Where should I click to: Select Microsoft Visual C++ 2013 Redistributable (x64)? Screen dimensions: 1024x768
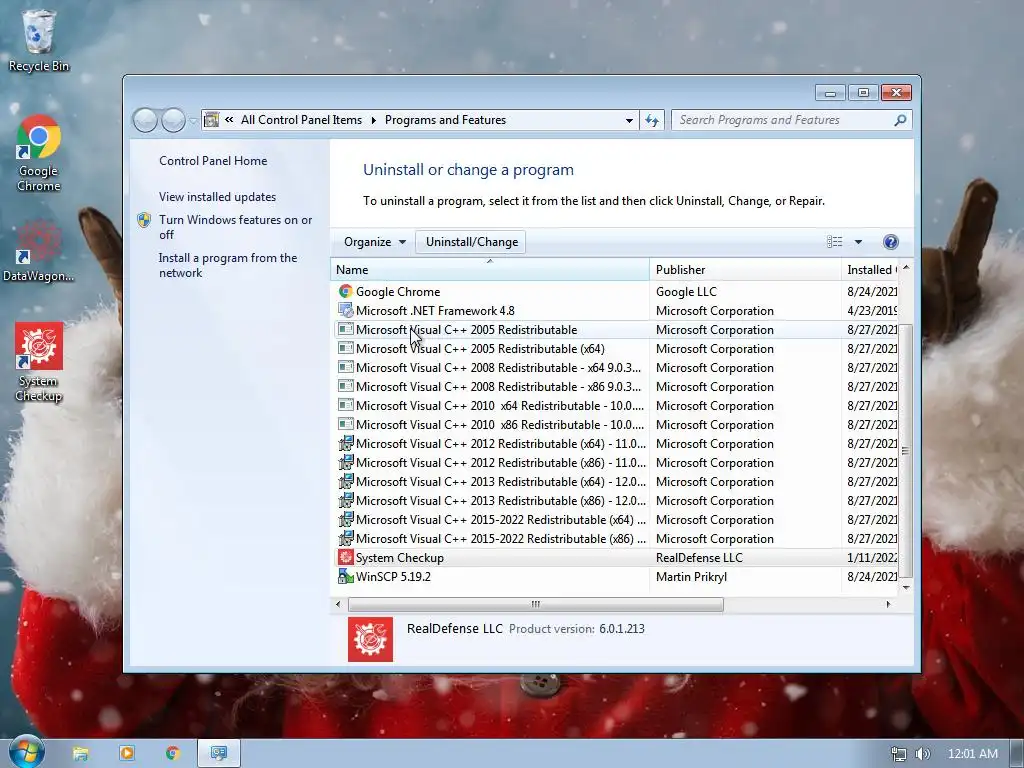tap(616, 481)
